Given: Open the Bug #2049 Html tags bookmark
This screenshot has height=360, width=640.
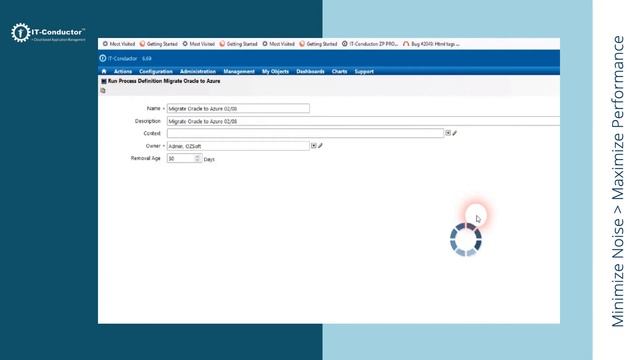Looking at the screenshot, I should pyautogui.click(x=431, y=44).
